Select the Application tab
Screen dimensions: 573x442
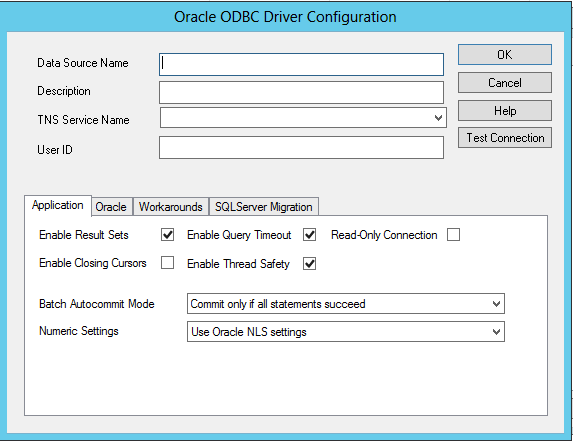click(x=58, y=205)
